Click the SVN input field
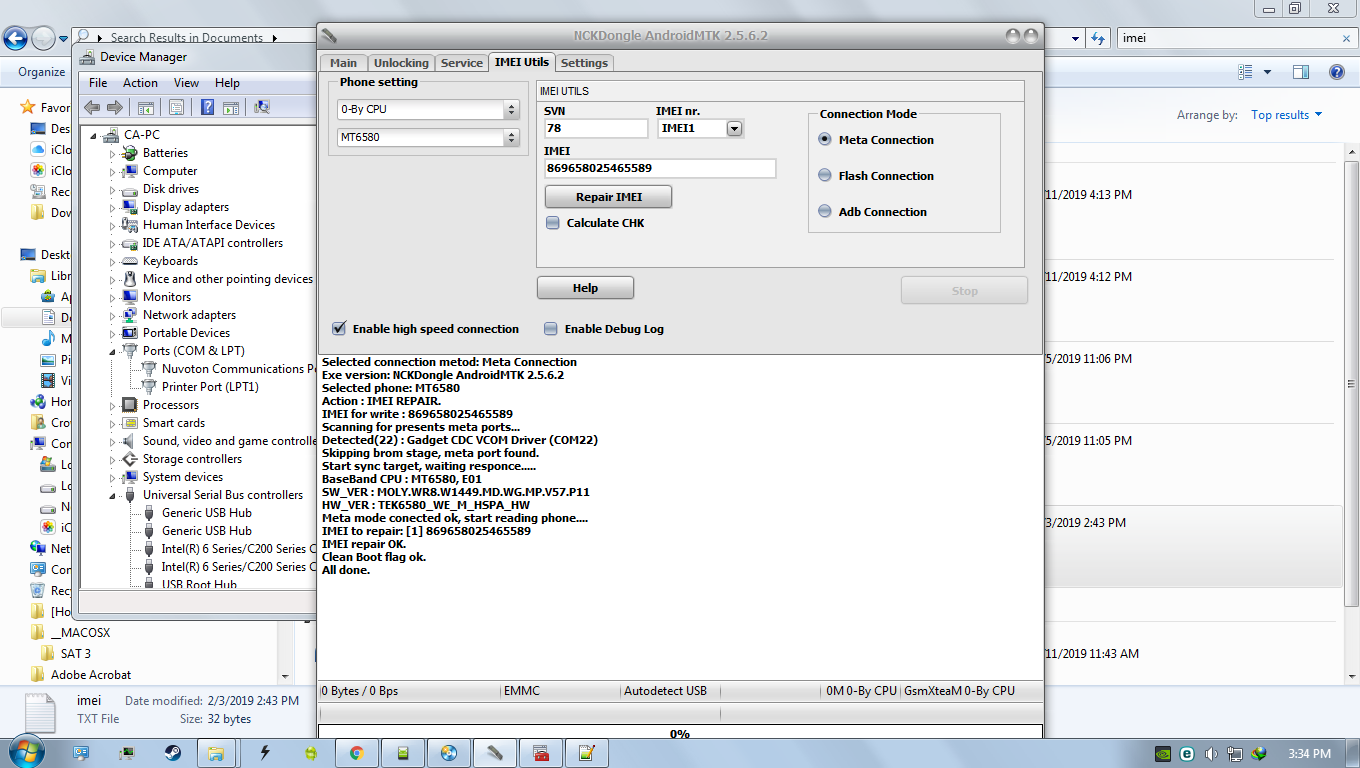This screenshot has height=768, width=1360. point(596,128)
